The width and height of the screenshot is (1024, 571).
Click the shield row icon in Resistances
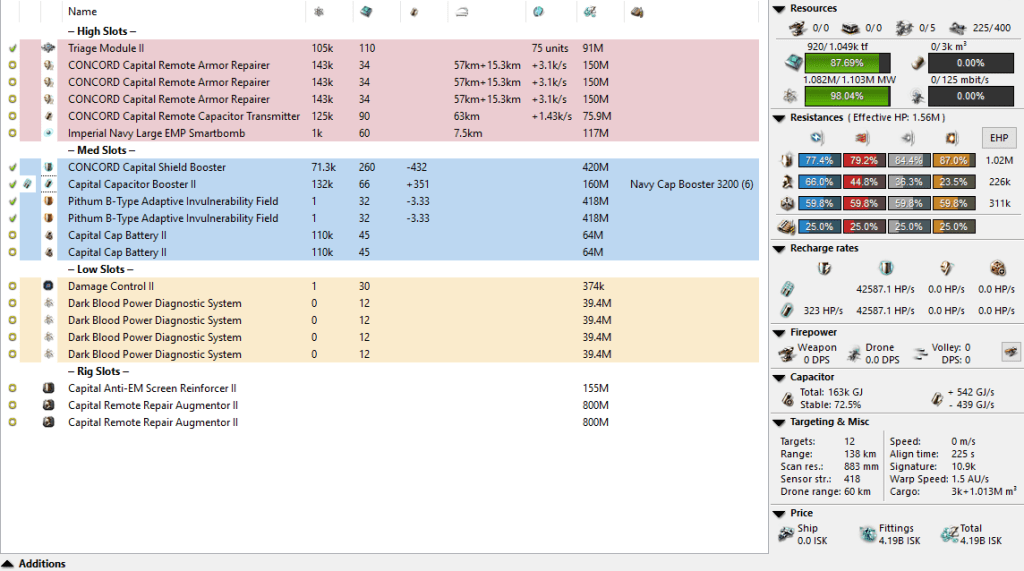tap(787, 160)
